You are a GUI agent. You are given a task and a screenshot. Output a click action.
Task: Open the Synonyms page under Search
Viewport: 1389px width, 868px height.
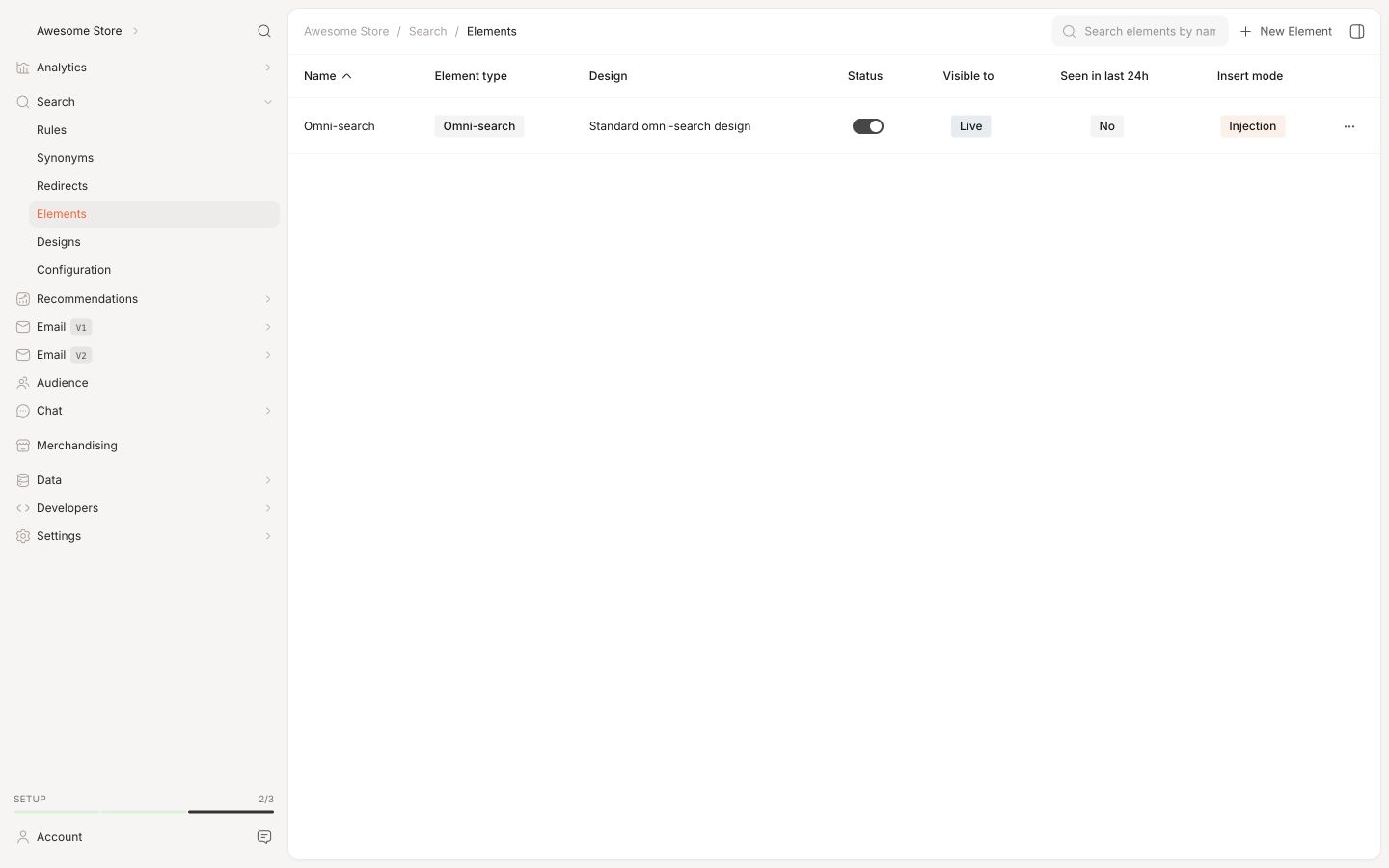click(153, 158)
